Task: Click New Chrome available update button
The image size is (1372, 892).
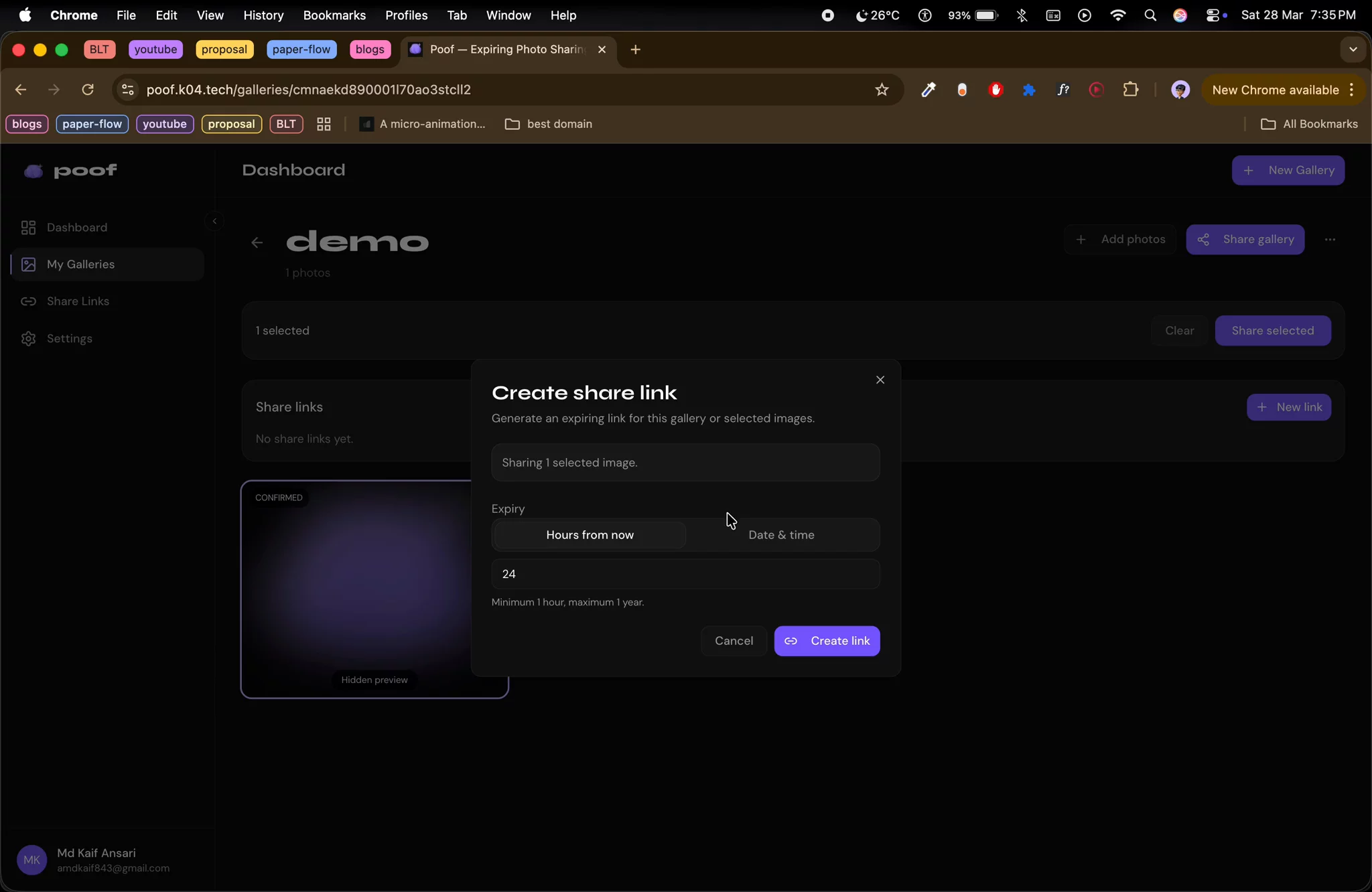Action: tap(1283, 90)
